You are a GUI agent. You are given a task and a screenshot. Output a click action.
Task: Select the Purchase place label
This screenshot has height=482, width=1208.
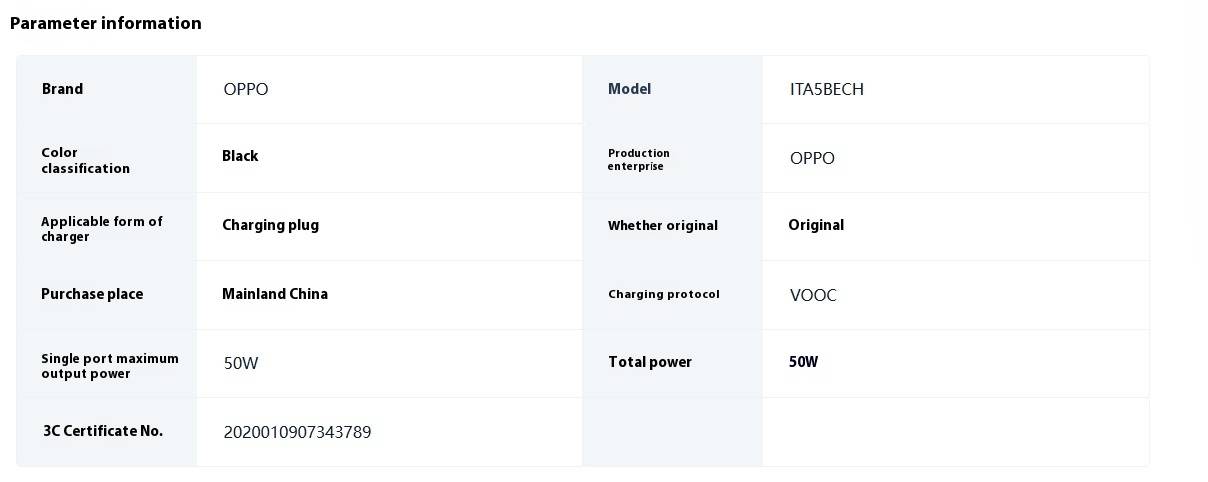click(x=92, y=294)
